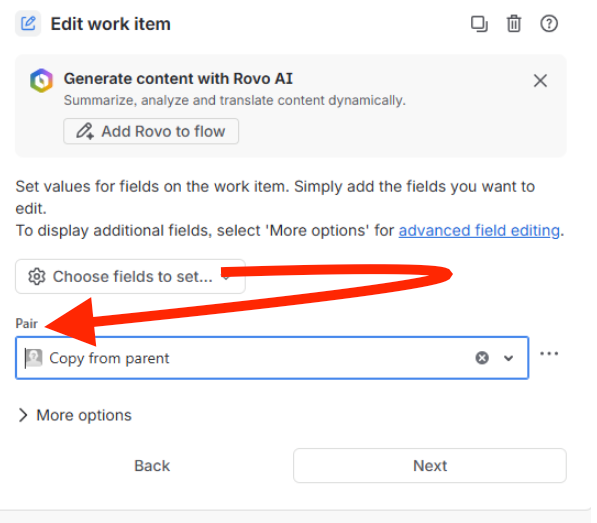Screen dimensions: 597x523
Task: Click the duplicate component icon
Action: [x=479, y=24]
